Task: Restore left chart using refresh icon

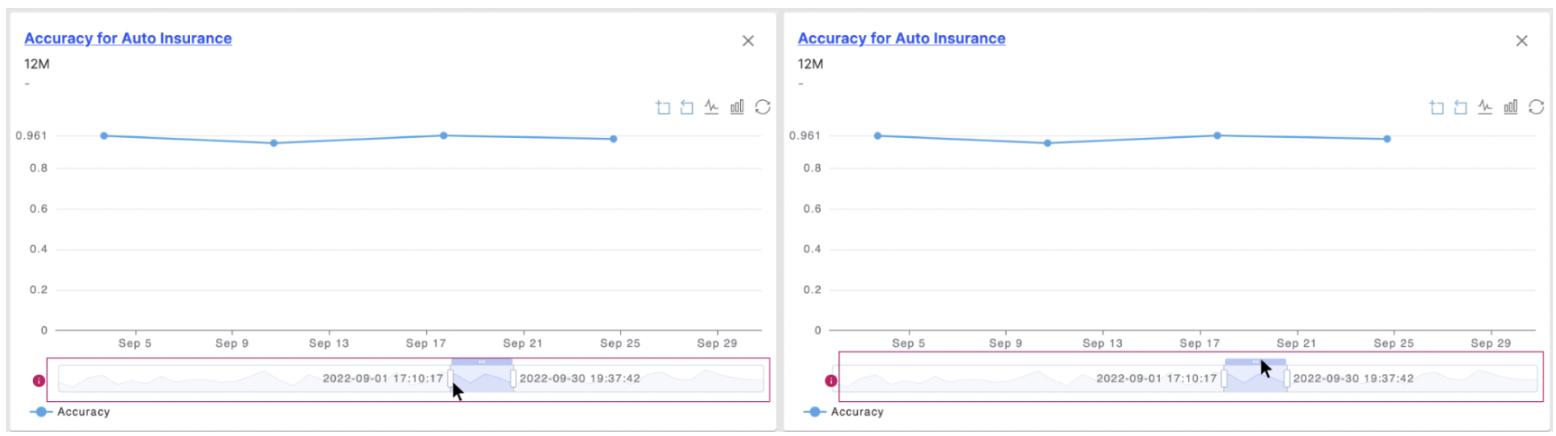Action: pyautogui.click(x=762, y=107)
